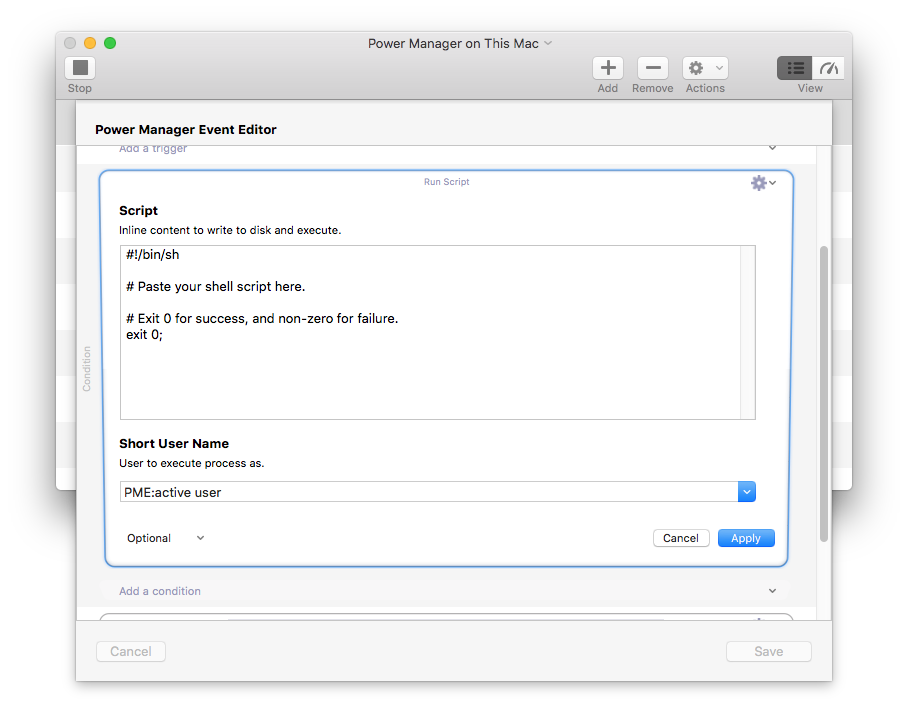Click the Stop toolbar icon
The height and width of the screenshot is (702, 908).
tap(80, 68)
